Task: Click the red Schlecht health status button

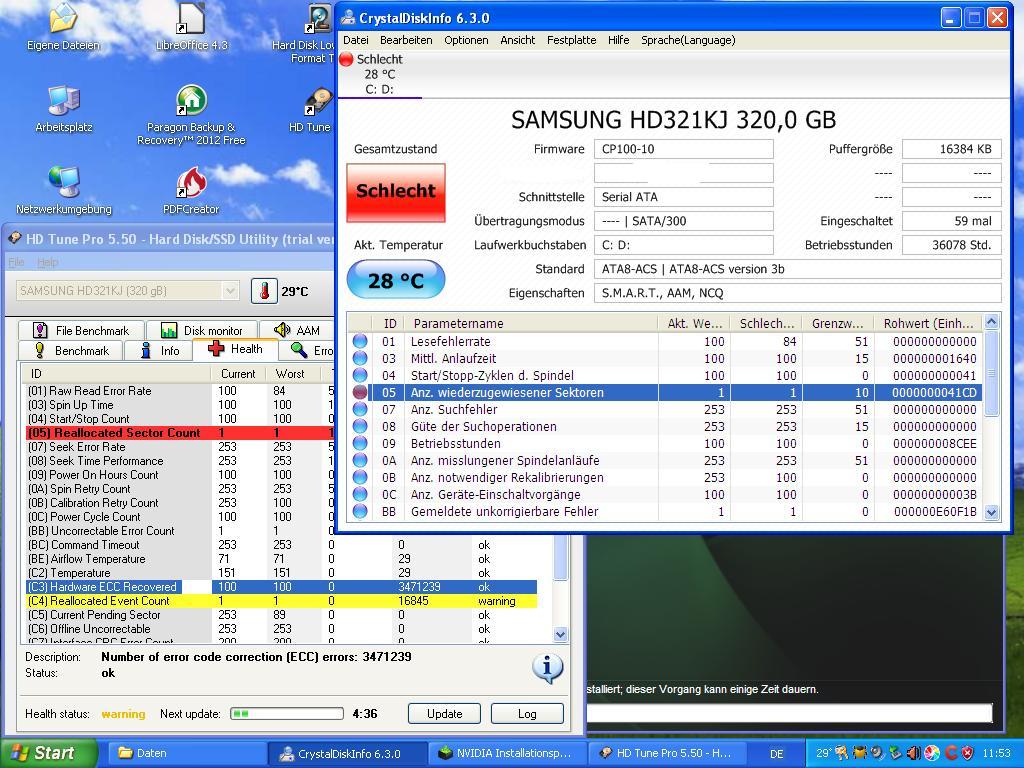Action: coord(396,193)
